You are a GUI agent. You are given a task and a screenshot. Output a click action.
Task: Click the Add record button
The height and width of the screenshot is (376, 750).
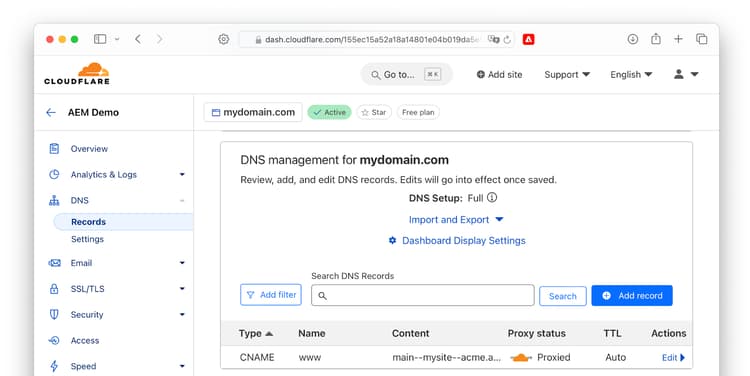click(x=632, y=296)
